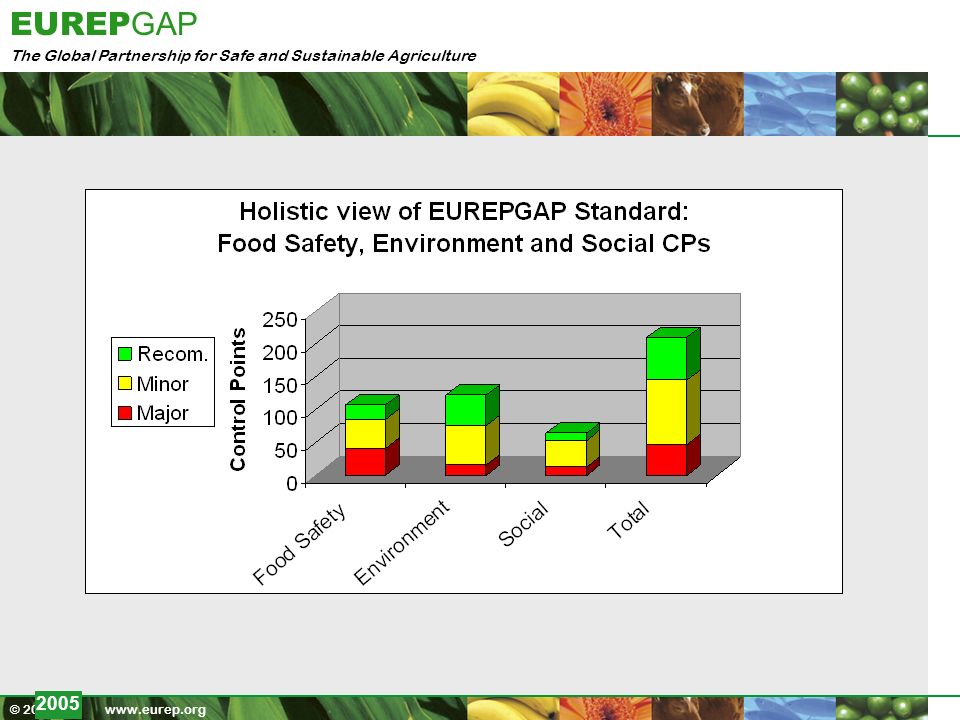Select the red Major segment of Total bar
The width and height of the screenshot is (960, 720).
tap(666, 460)
